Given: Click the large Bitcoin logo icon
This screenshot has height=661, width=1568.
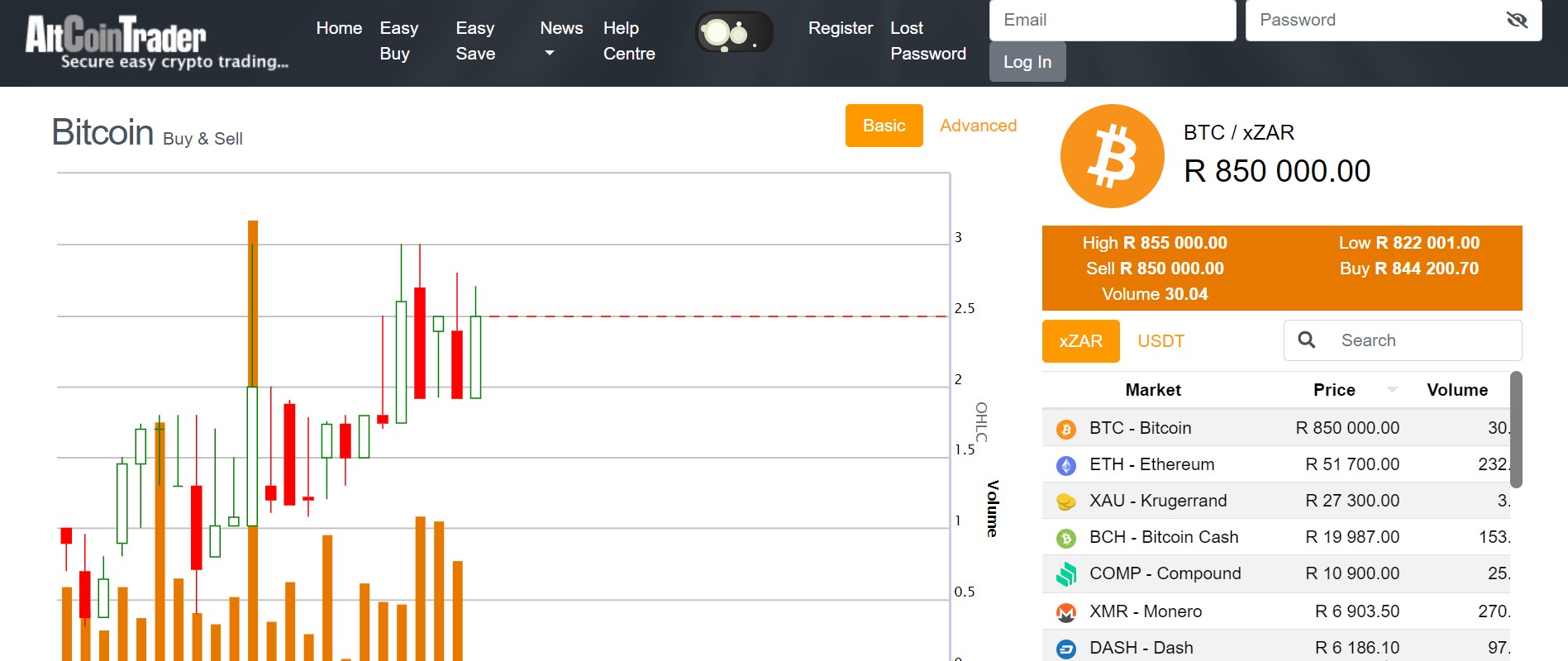Looking at the screenshot, I should [x=1112, y=156].
